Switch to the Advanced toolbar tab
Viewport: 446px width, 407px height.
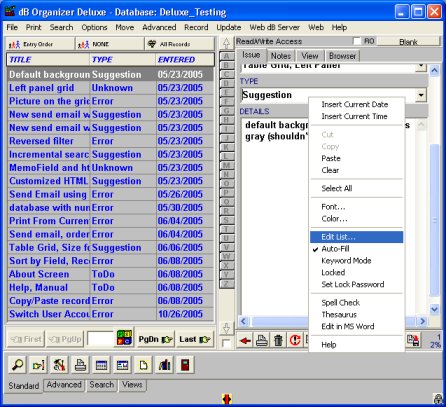(64, 385)
